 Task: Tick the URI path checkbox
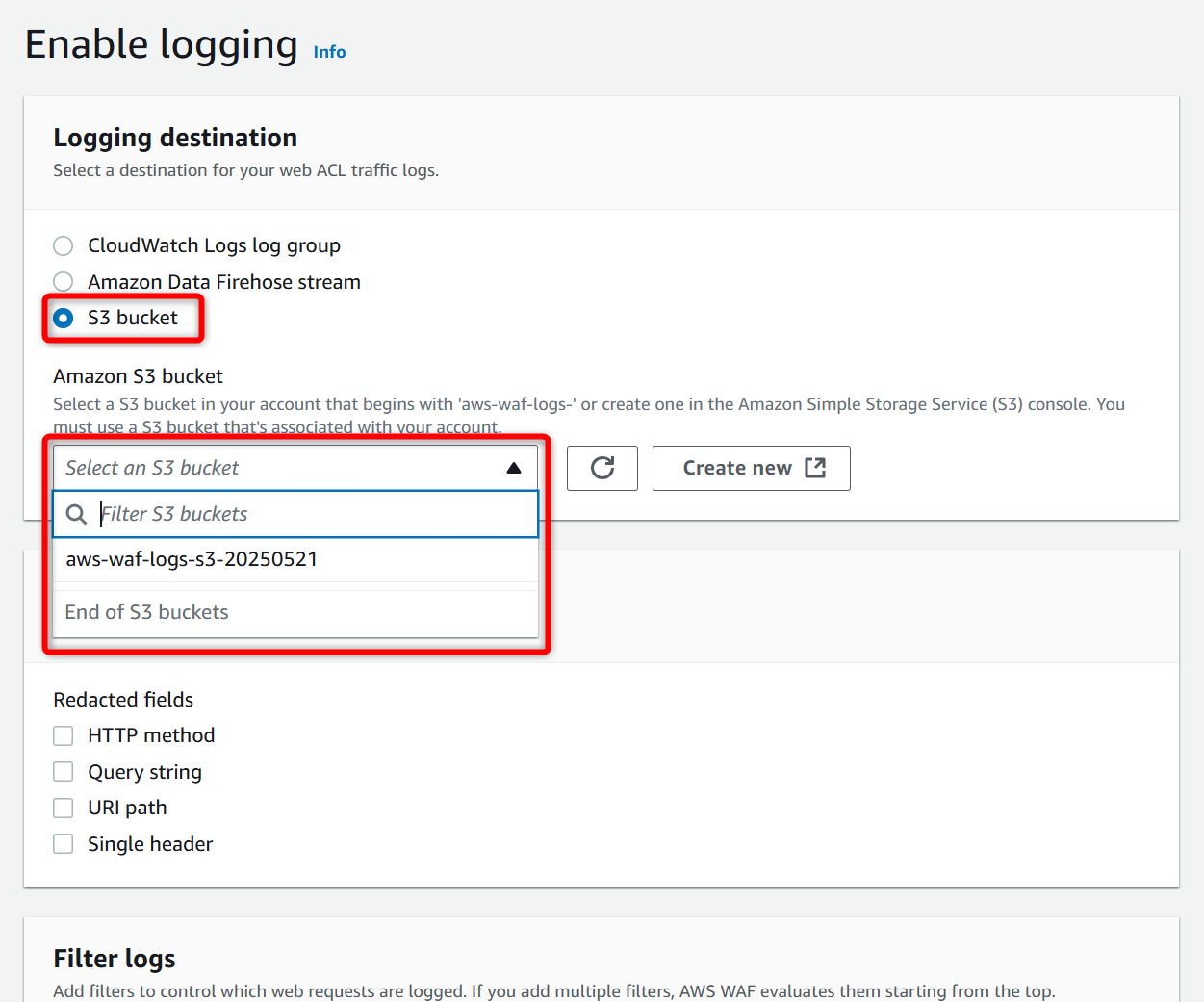[64, 808]
